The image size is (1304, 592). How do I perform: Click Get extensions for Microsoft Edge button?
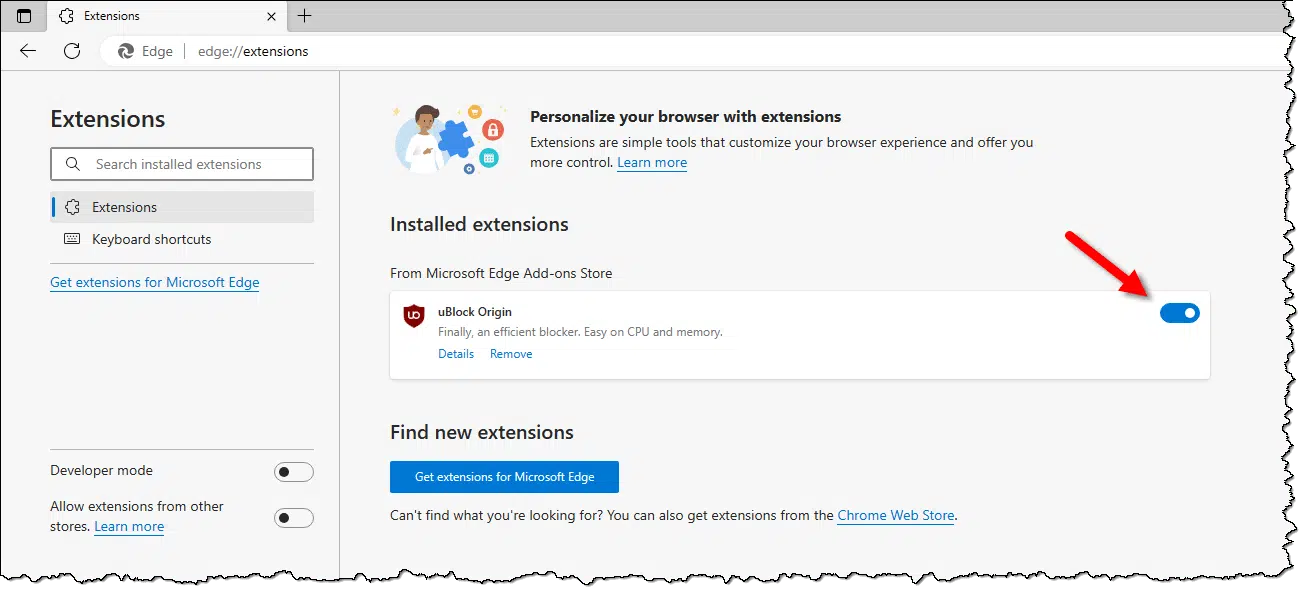click(504, 477)
